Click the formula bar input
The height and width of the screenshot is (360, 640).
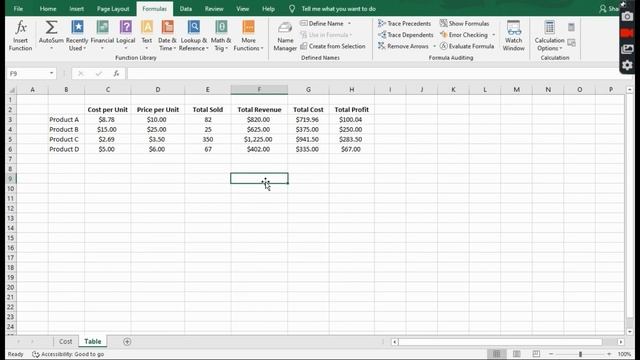tap(373, 73)
